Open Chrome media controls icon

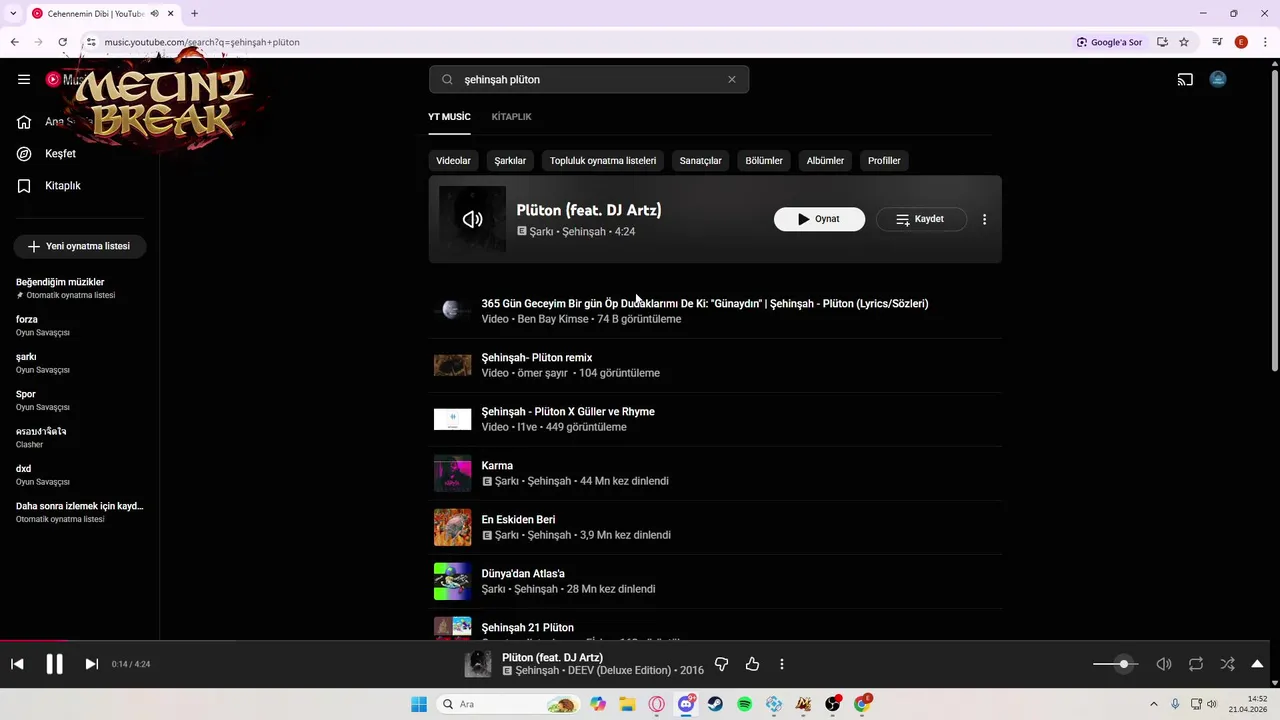1217,42
